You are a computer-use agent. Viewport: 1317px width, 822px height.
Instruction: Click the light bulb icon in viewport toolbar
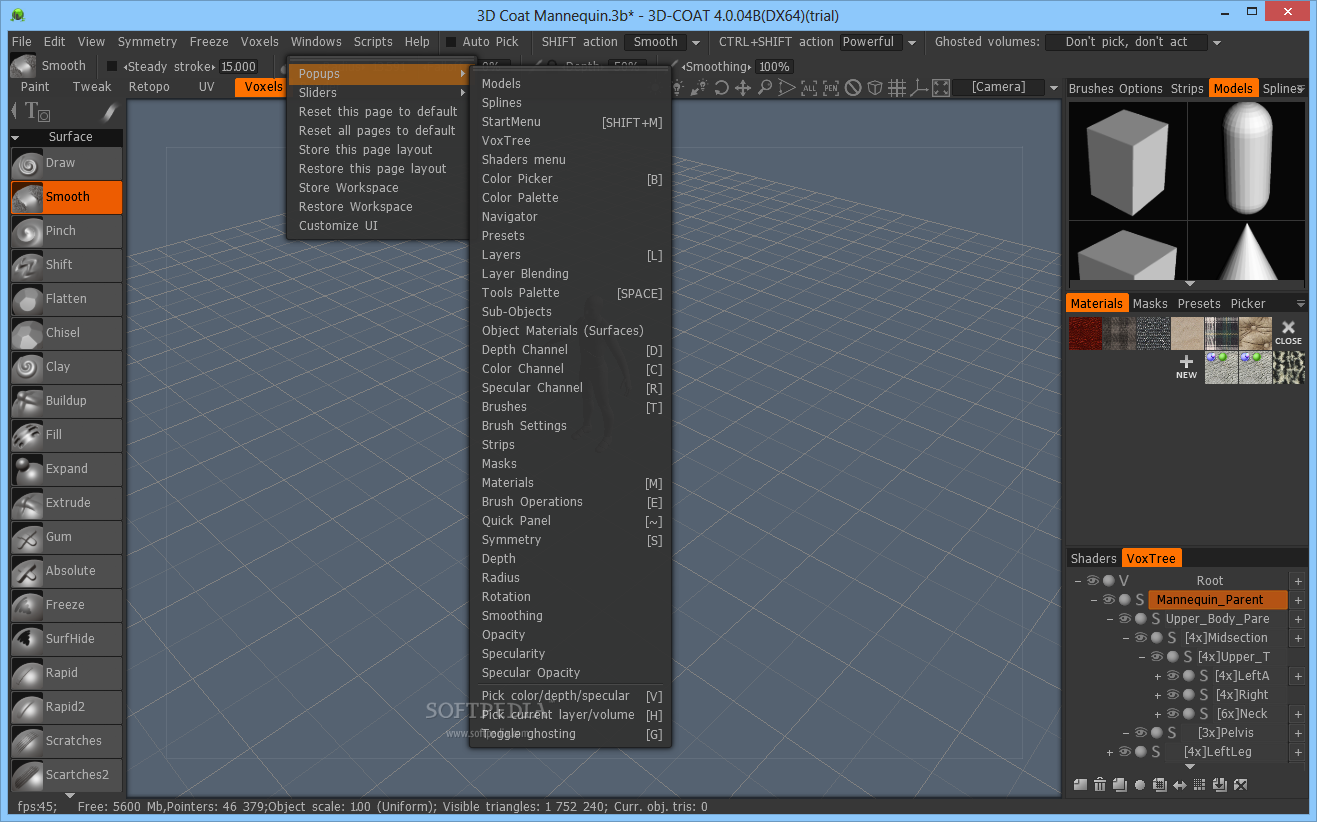[x=678, y=88]
